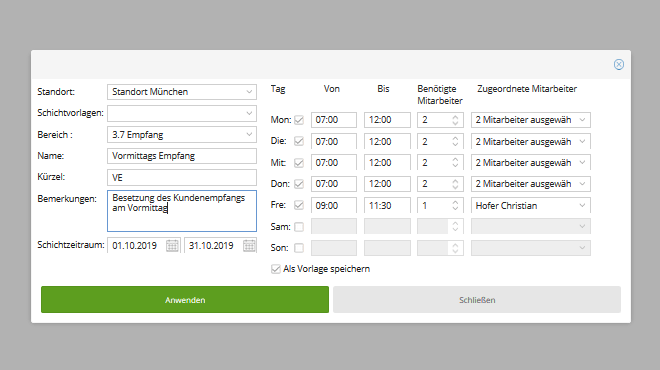The image size is (660, 370).
Task: Open the Standort München dropdown
Action: click(182, 92)
